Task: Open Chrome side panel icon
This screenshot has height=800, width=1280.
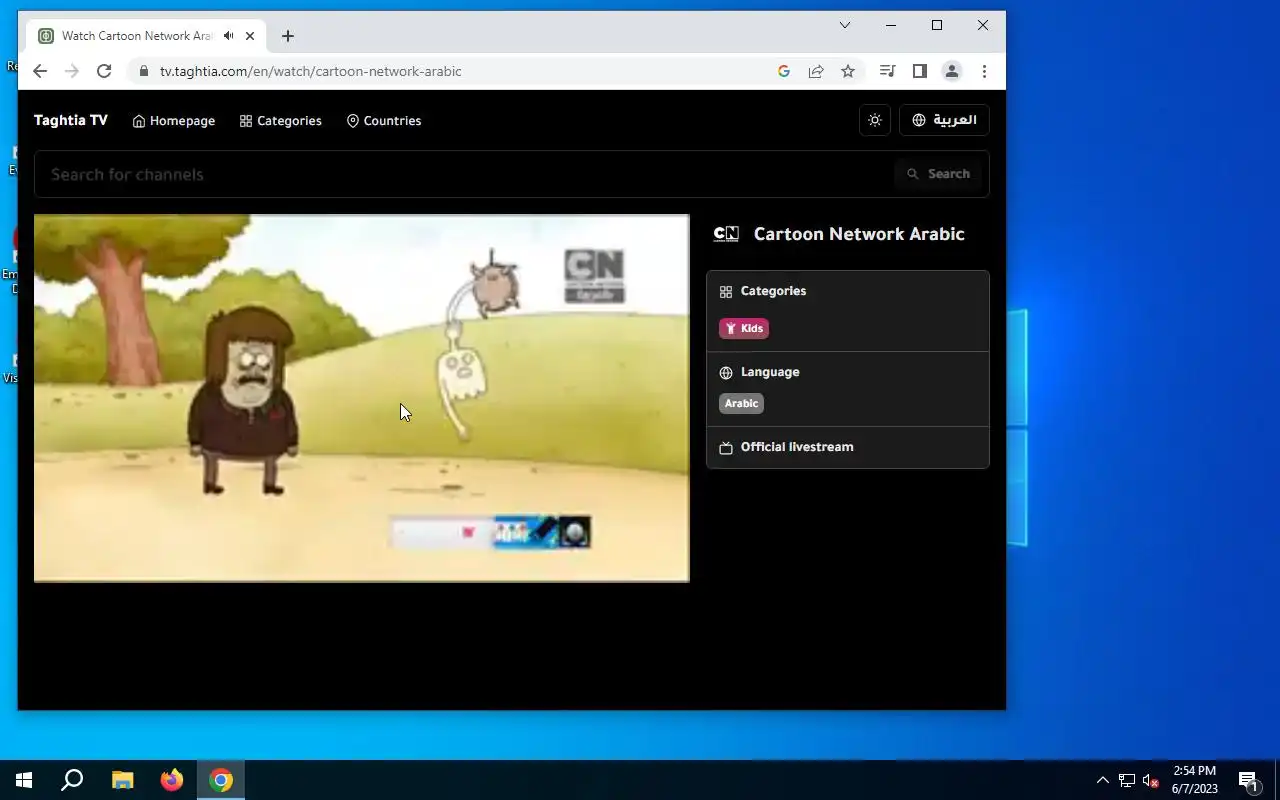Action: [x=920, y=71]
